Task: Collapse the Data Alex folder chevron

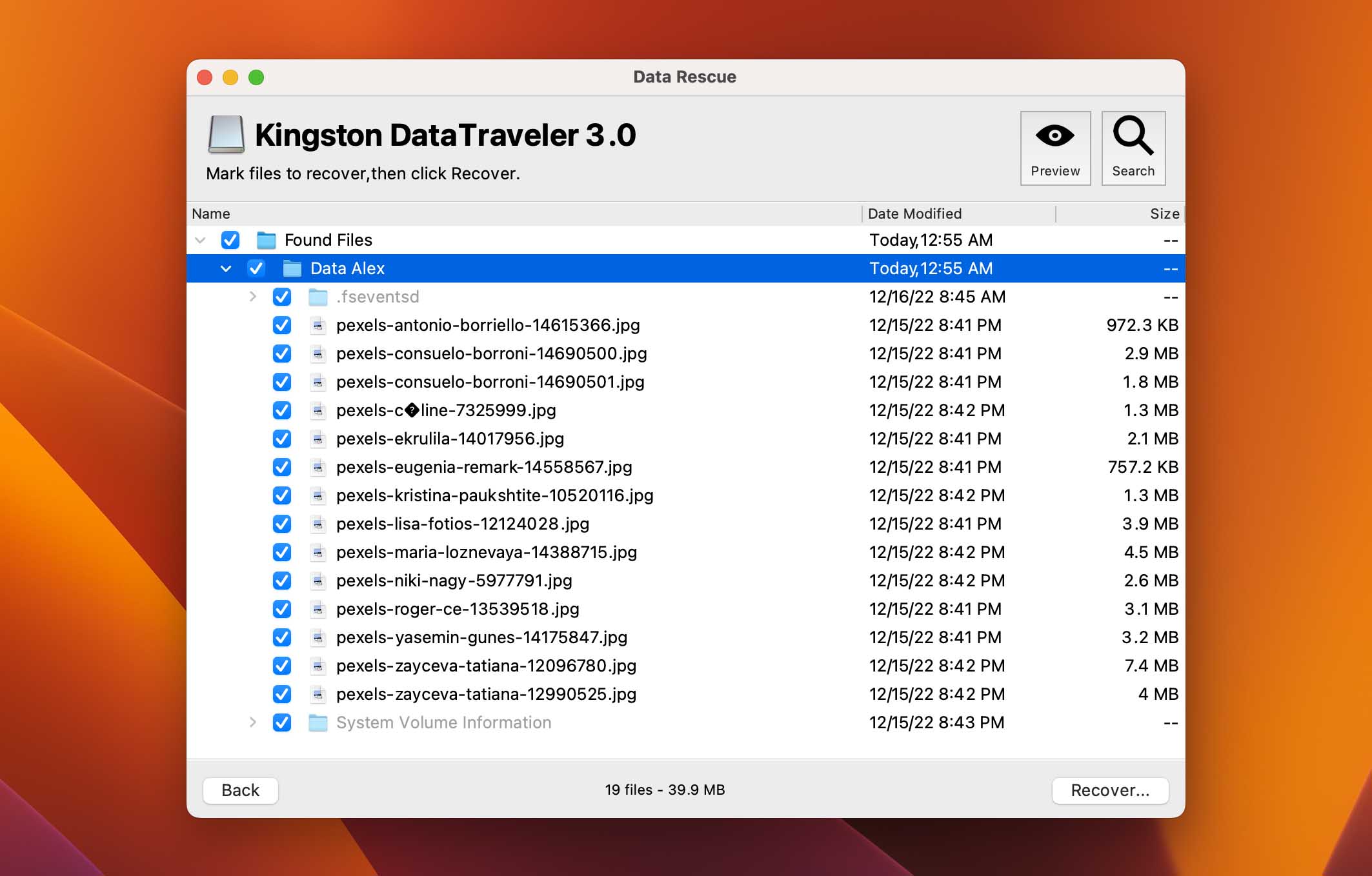Action: click(226, 269)
